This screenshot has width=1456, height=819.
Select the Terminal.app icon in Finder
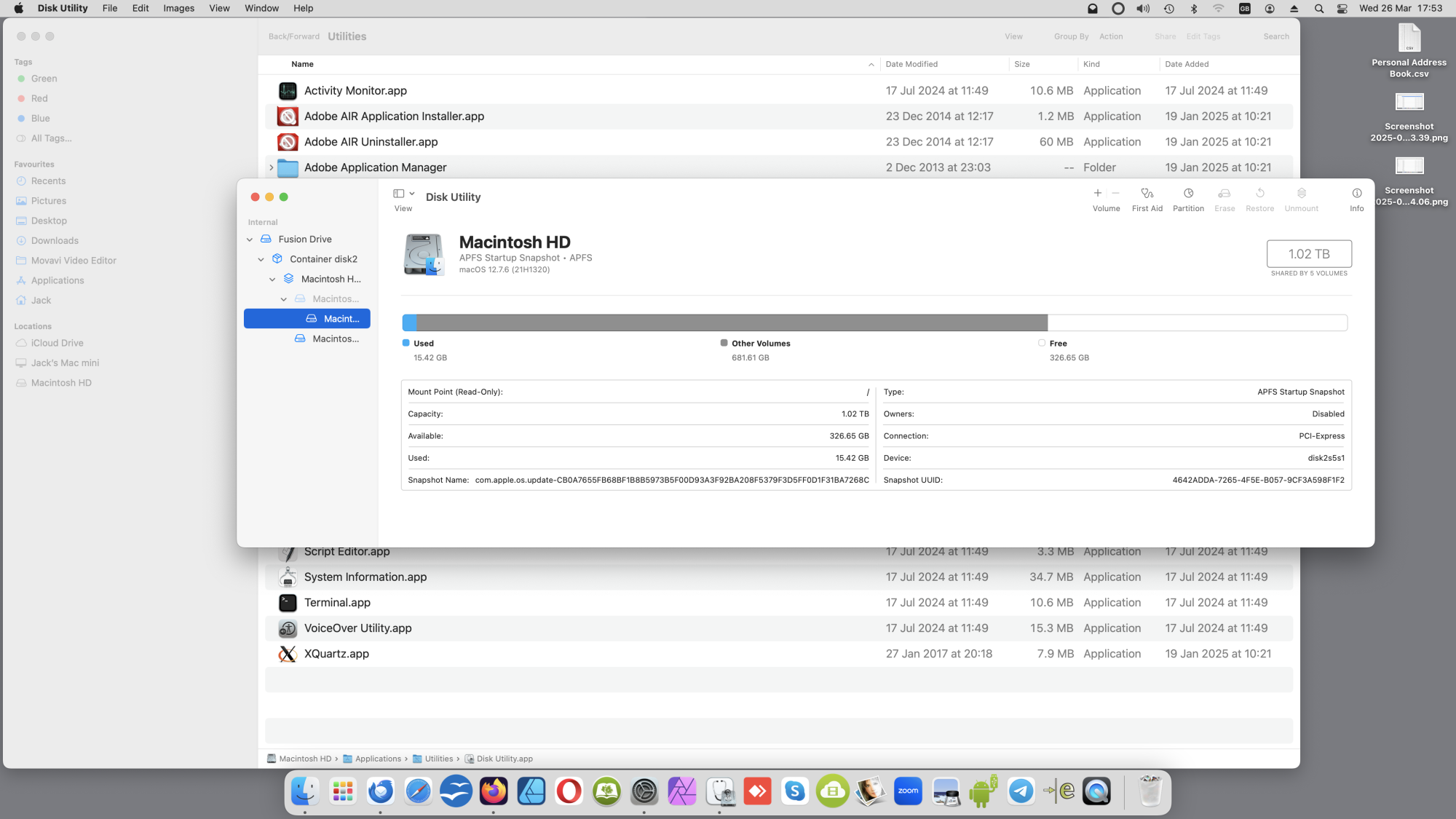coord(288,603)
